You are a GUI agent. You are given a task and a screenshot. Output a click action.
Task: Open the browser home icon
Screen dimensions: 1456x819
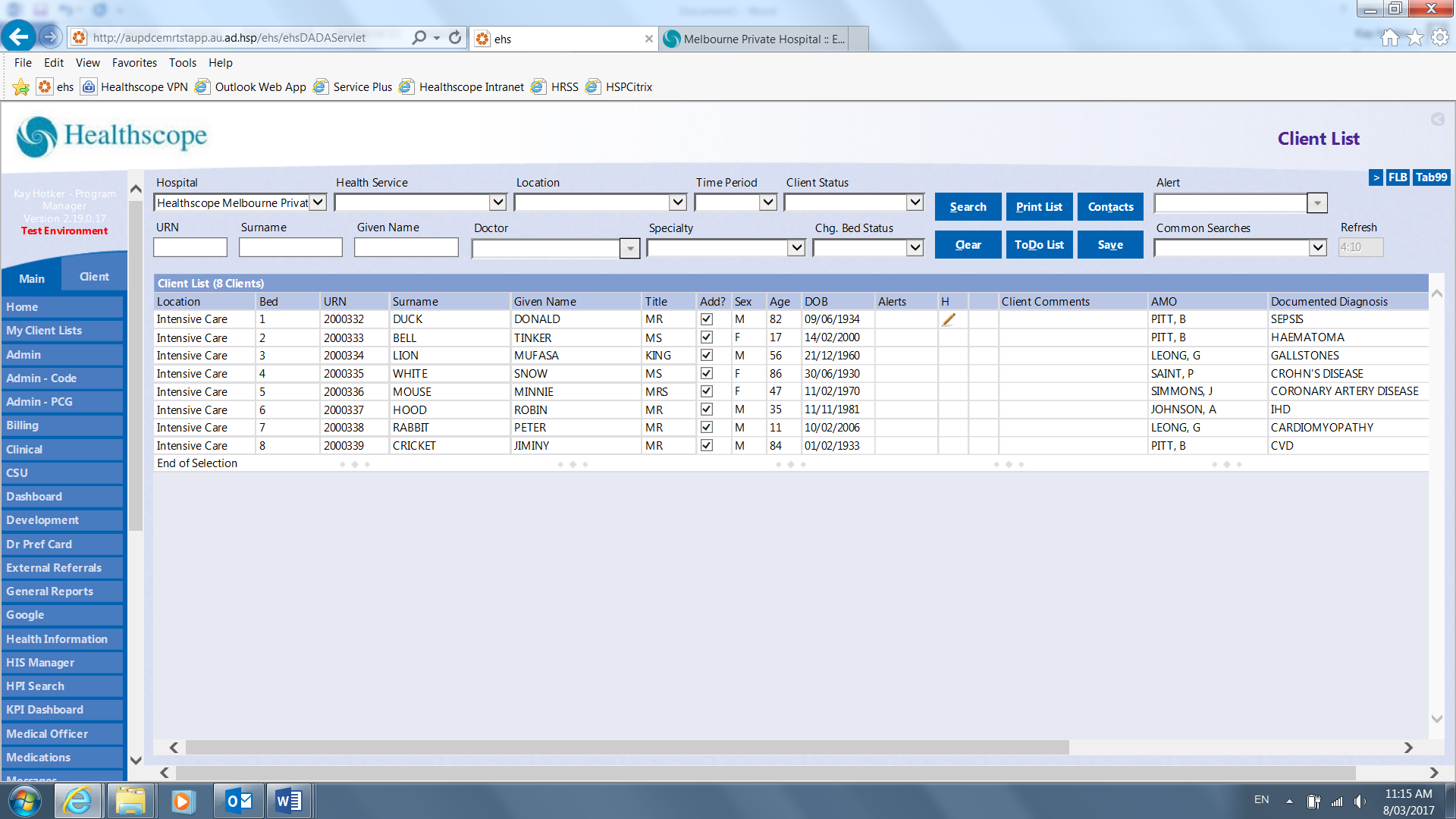pos(1389,38)
